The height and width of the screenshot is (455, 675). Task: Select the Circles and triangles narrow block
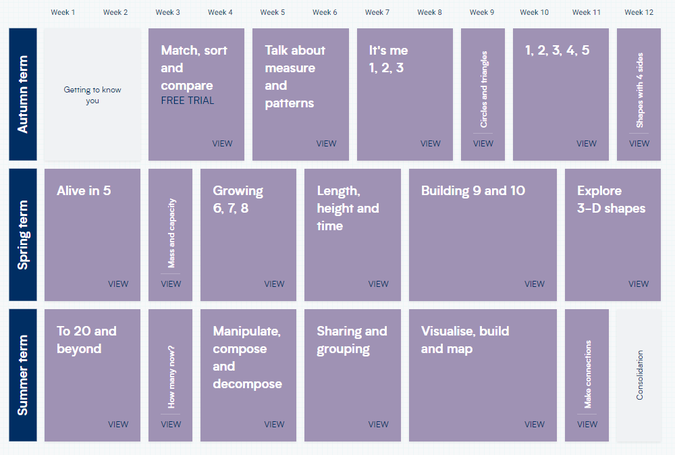[x=483, y=94]
